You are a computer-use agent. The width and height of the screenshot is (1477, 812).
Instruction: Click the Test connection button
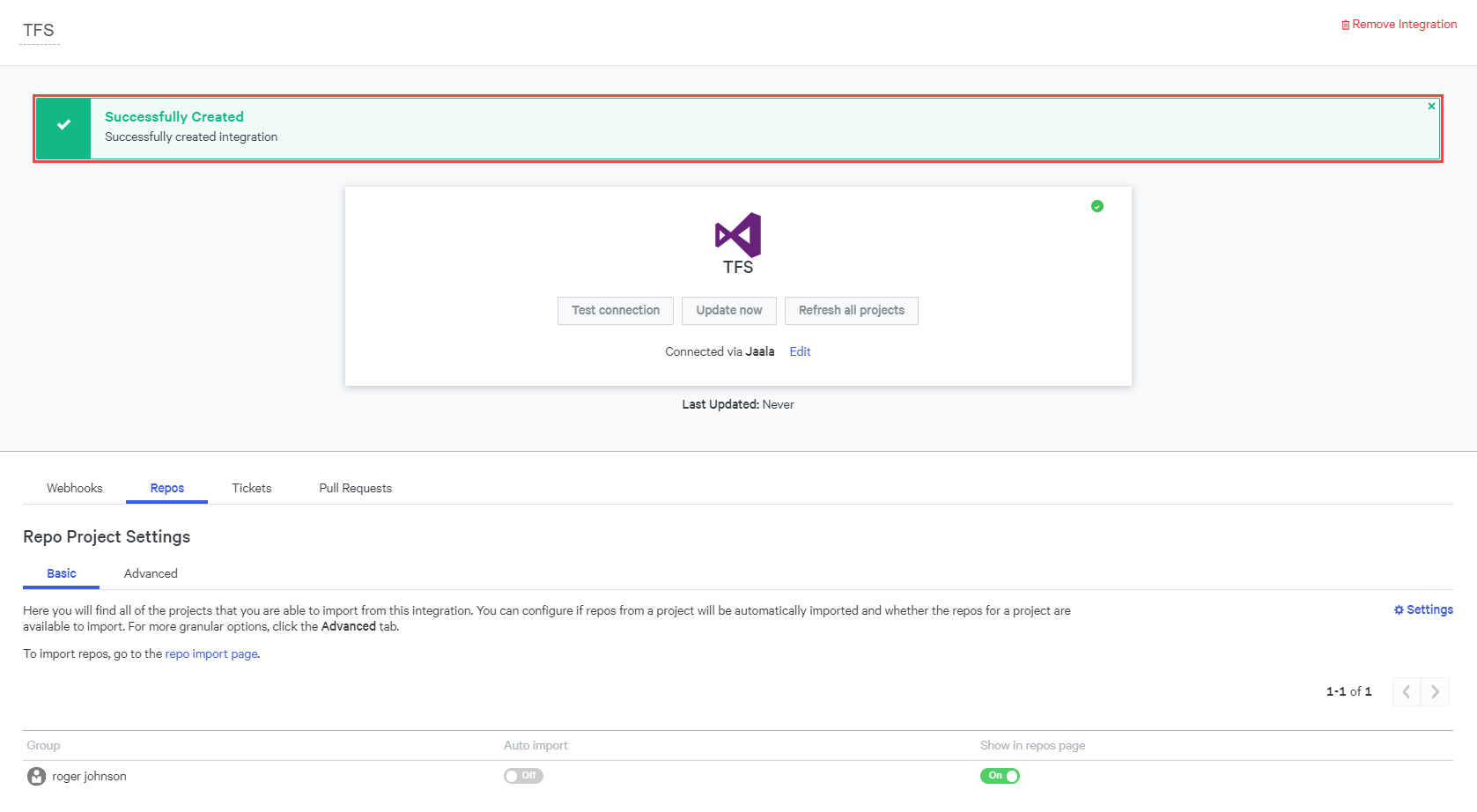[x=616, y=311]
